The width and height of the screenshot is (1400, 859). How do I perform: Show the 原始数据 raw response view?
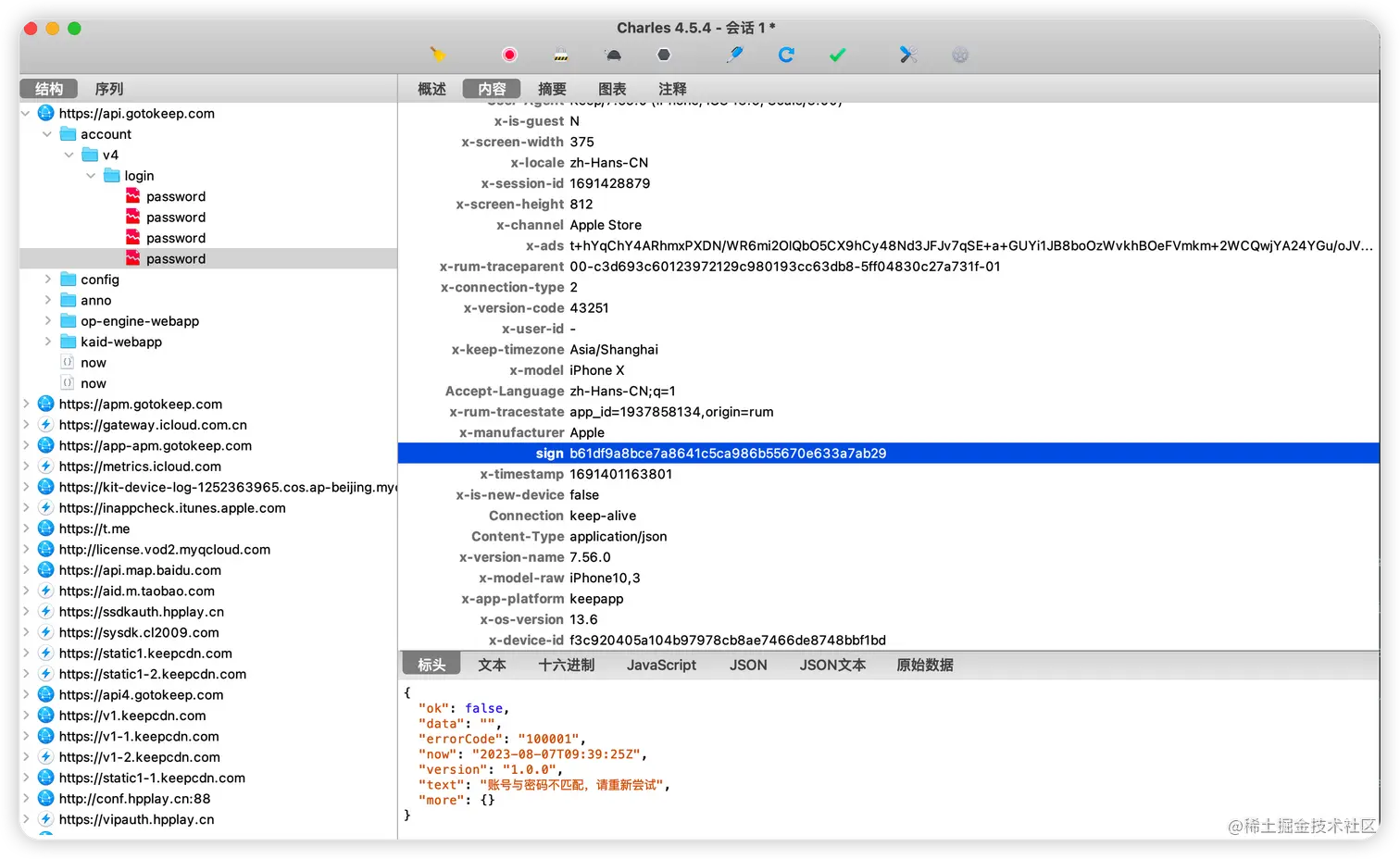click(x=924, y=665)
